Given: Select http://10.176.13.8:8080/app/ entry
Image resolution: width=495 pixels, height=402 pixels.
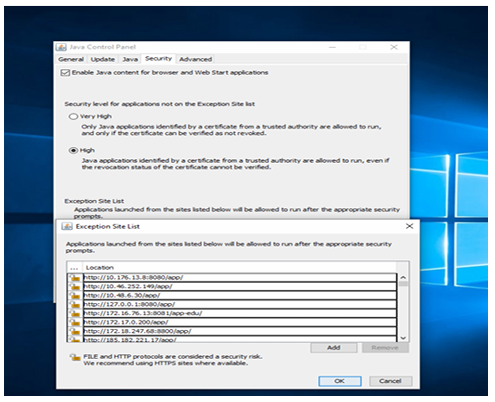Looking at the screenshot, I should [x=240, y=277].
